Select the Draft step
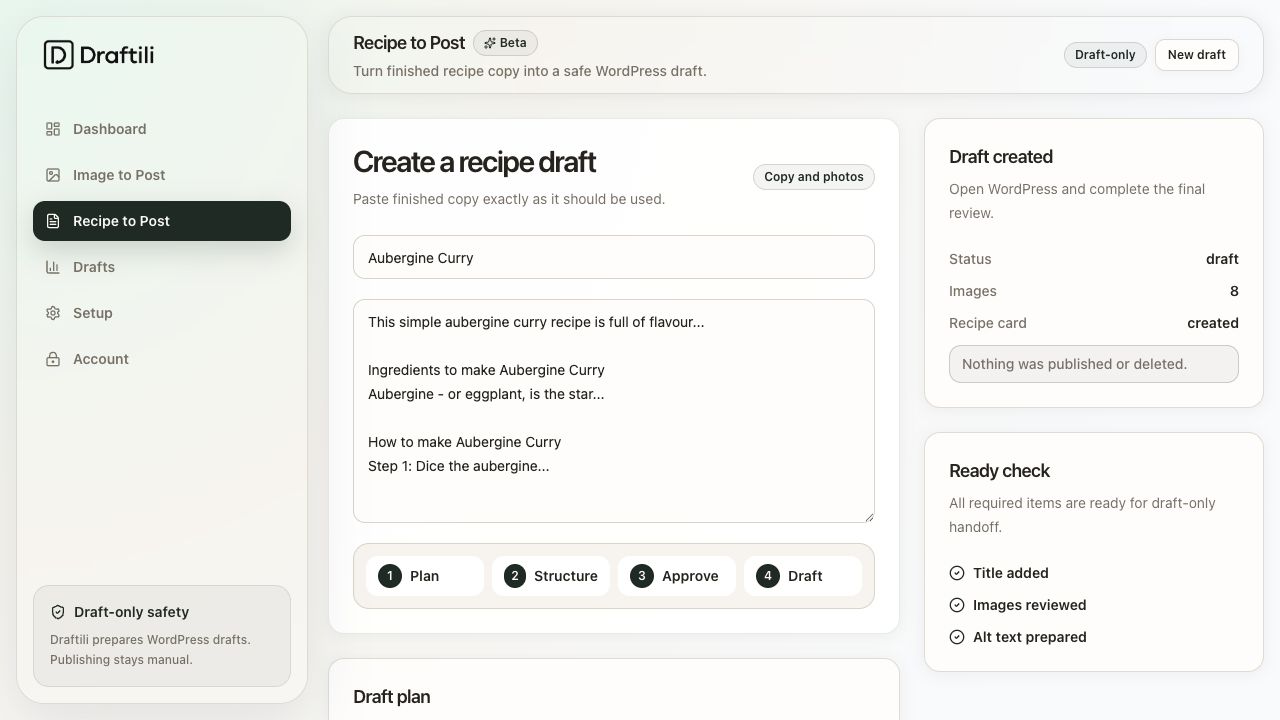This screenshot has height=720, width=1280. pyautogui.click(x=803, y=576)
